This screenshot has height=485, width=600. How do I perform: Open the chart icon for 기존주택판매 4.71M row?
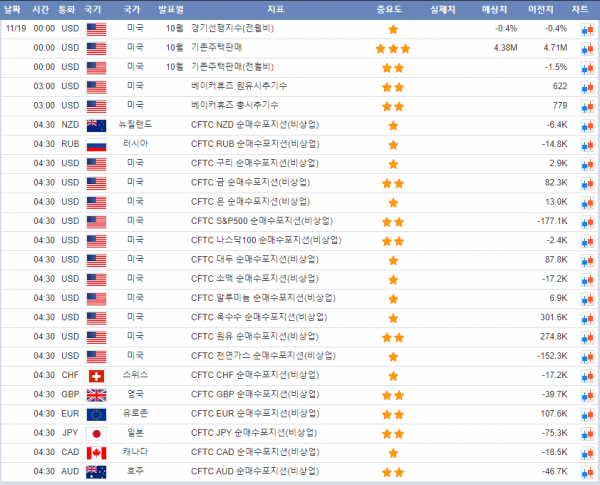(x=587, y=48)
